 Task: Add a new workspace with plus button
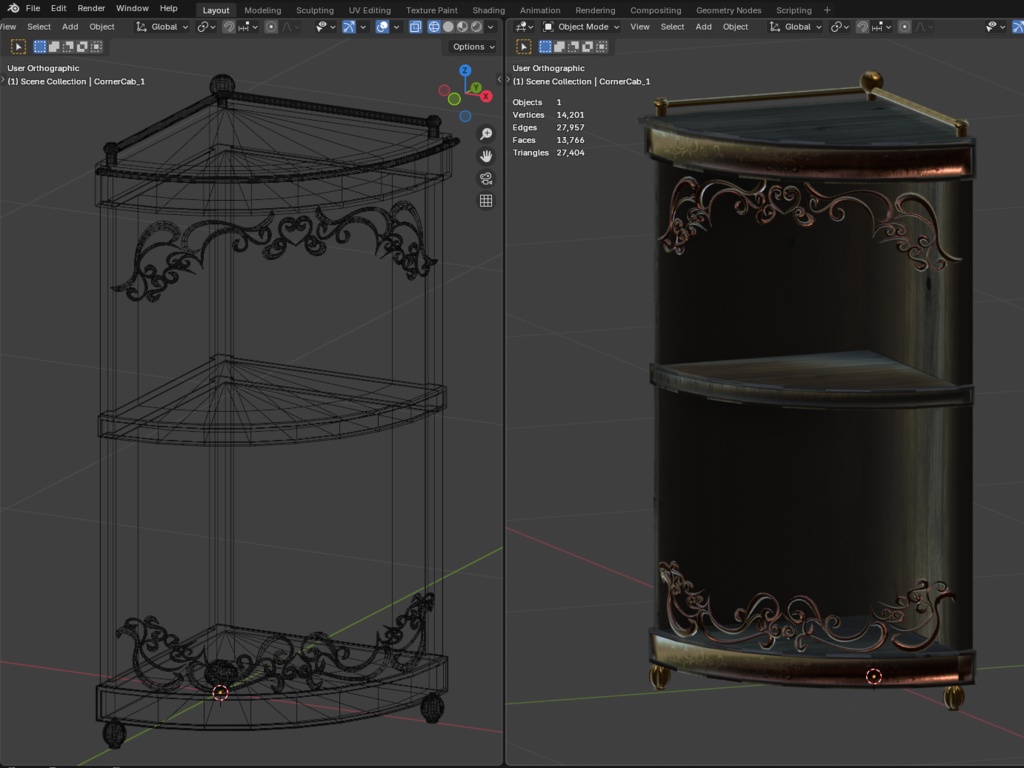827,10
